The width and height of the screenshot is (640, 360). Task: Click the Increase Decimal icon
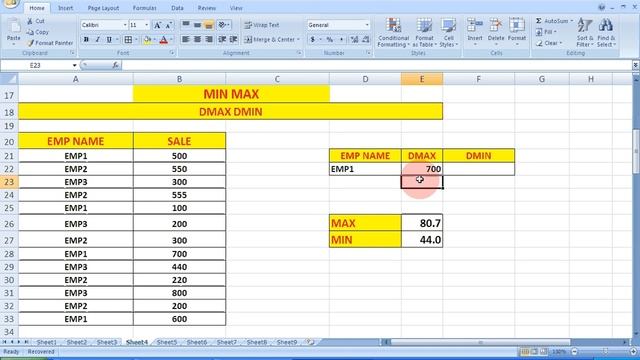pyautogui.click(x=354, y=40)
